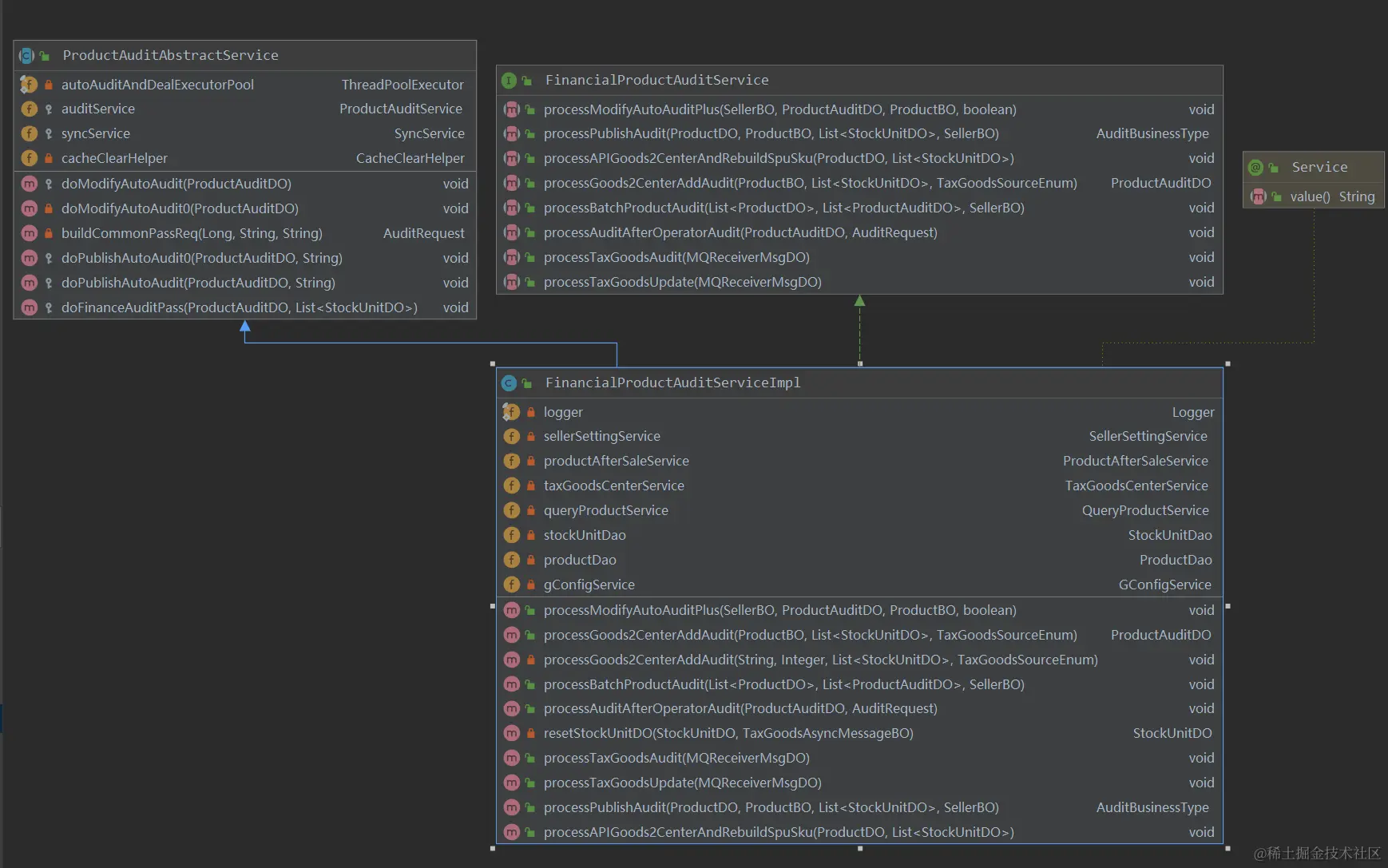Image resolution: width=1388 pixels, height=868 pixels.
Task: Click processTaxGoodsAudit method icon in FinancialProductAuditService interface
Action: click(511, 257)
